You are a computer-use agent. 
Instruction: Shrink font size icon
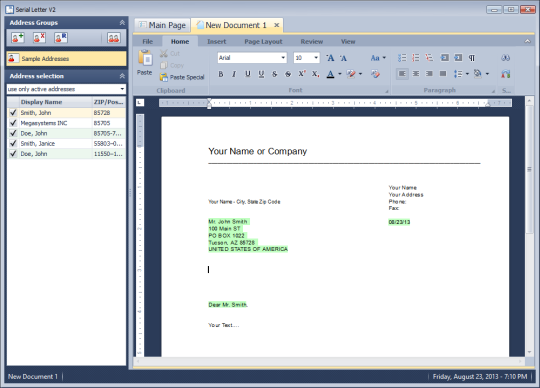coord(343,58)
